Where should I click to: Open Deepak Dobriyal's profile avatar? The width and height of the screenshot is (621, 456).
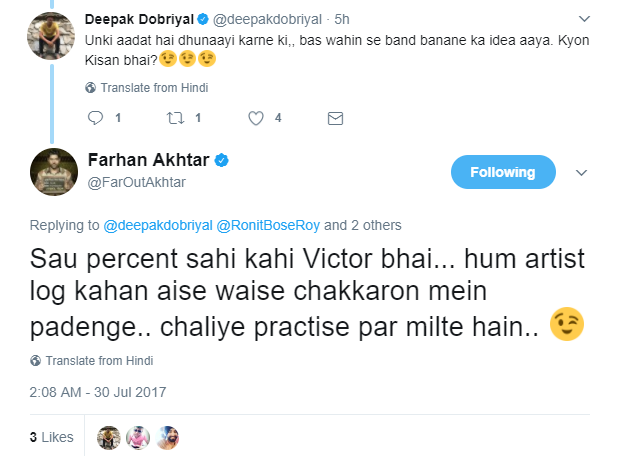53,35
